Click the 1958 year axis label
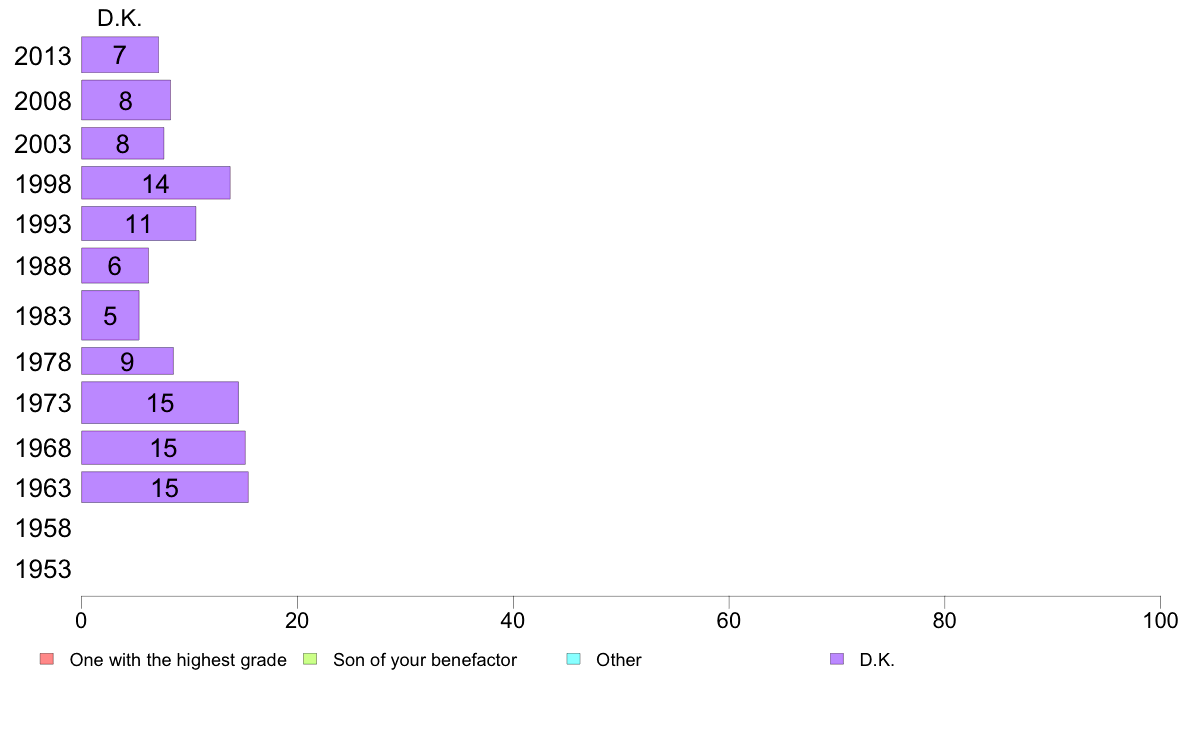 coord(43,528)
